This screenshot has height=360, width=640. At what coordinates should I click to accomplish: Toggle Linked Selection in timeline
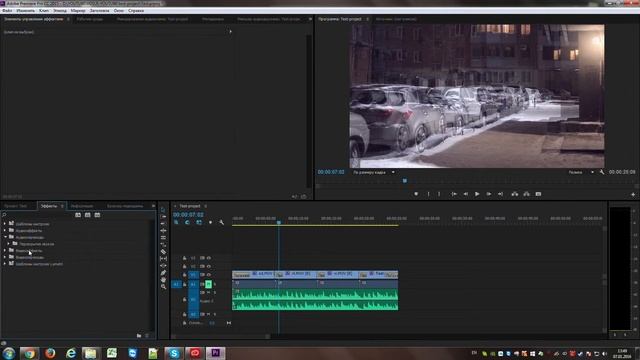pos(199,222)
